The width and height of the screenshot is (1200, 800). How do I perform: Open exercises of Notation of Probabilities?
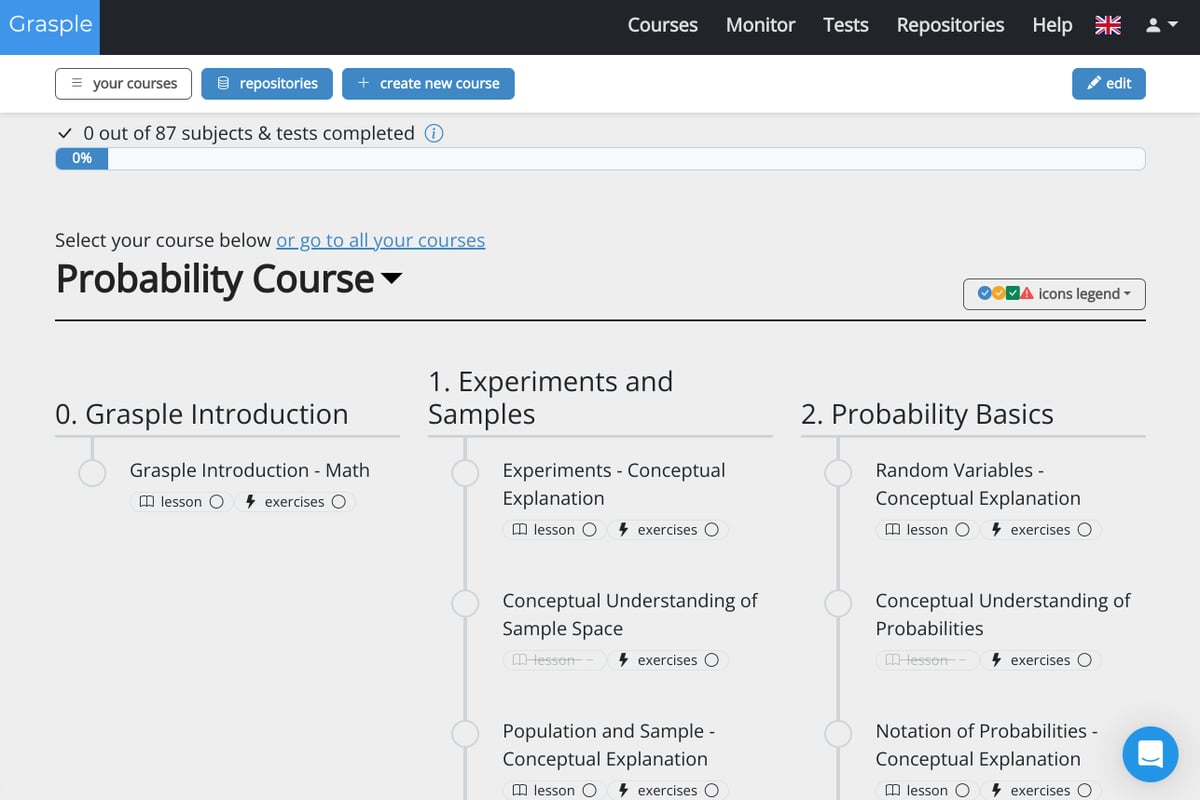1041,790
